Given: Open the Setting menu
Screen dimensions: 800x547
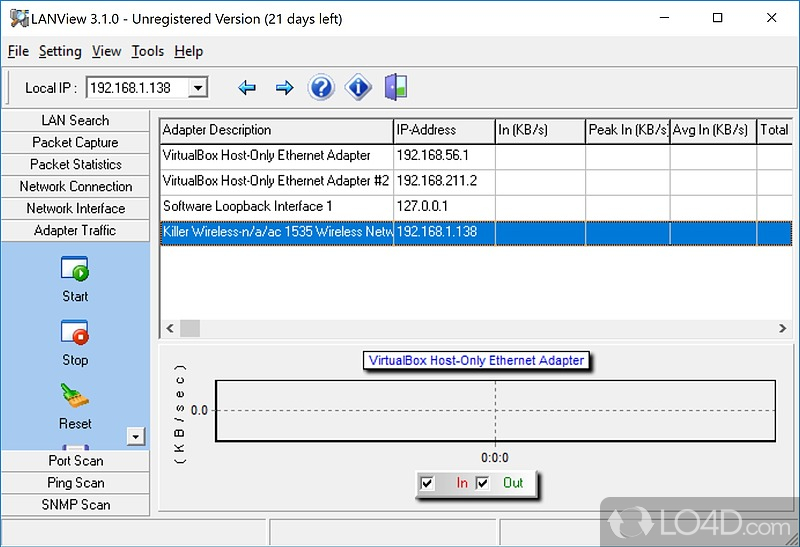Looking at the screenshot, I should (x=60, y=52).
